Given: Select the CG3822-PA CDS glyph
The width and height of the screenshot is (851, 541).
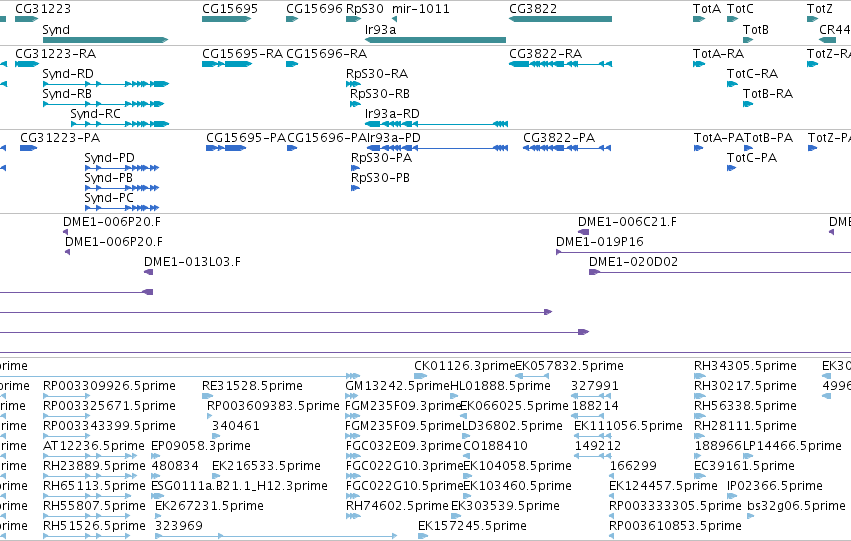Looking at the screenshot, I should [567, 148].
